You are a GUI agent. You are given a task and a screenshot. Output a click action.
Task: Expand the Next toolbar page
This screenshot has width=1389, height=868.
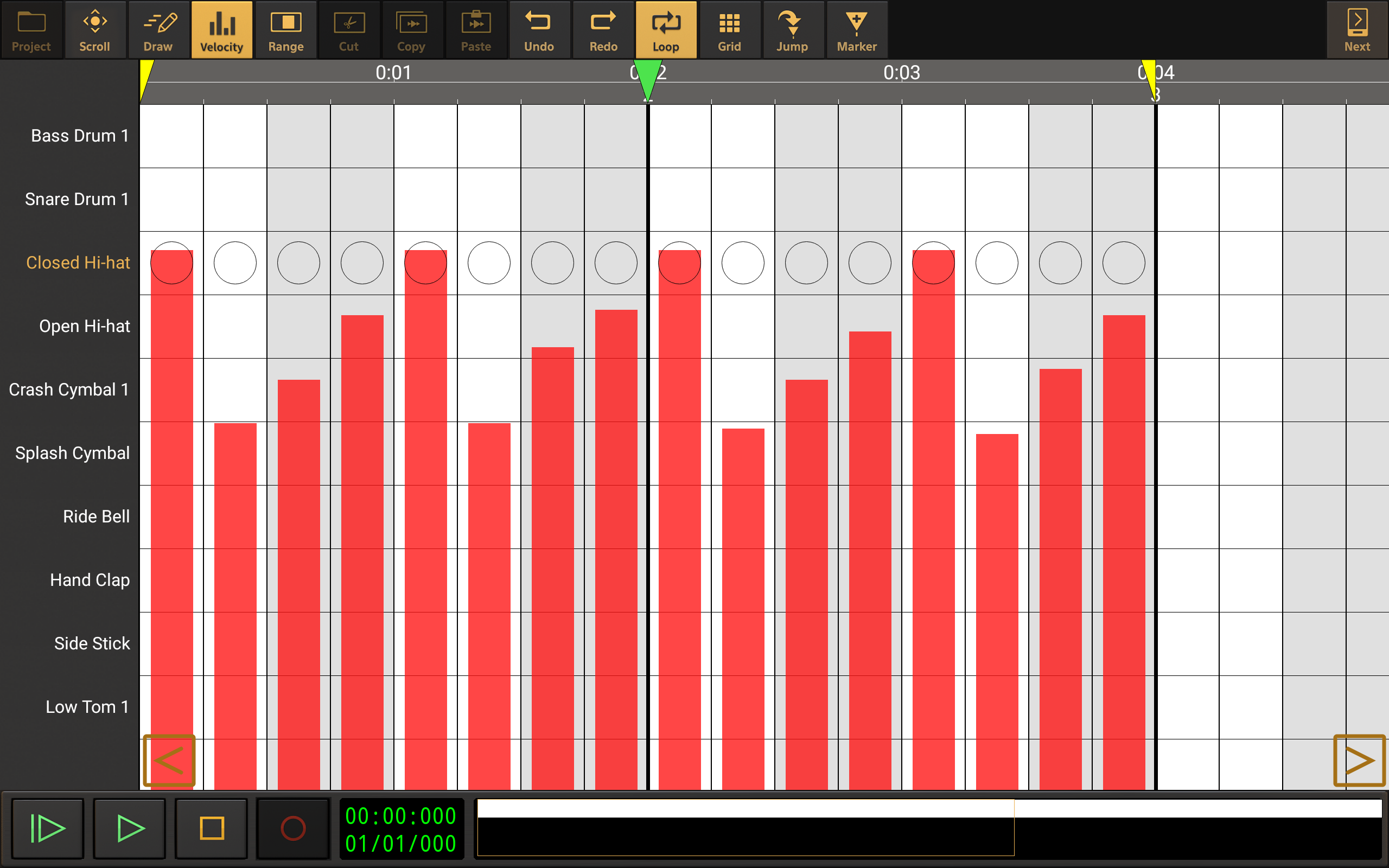point(1357,30)
